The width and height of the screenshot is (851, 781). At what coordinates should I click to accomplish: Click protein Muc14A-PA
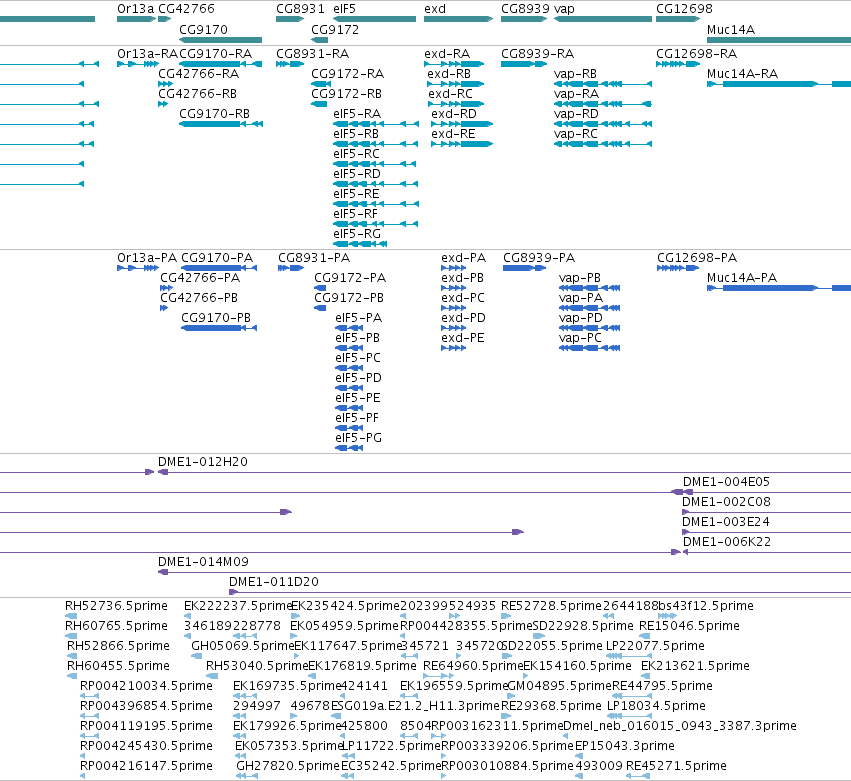(779, 288)
